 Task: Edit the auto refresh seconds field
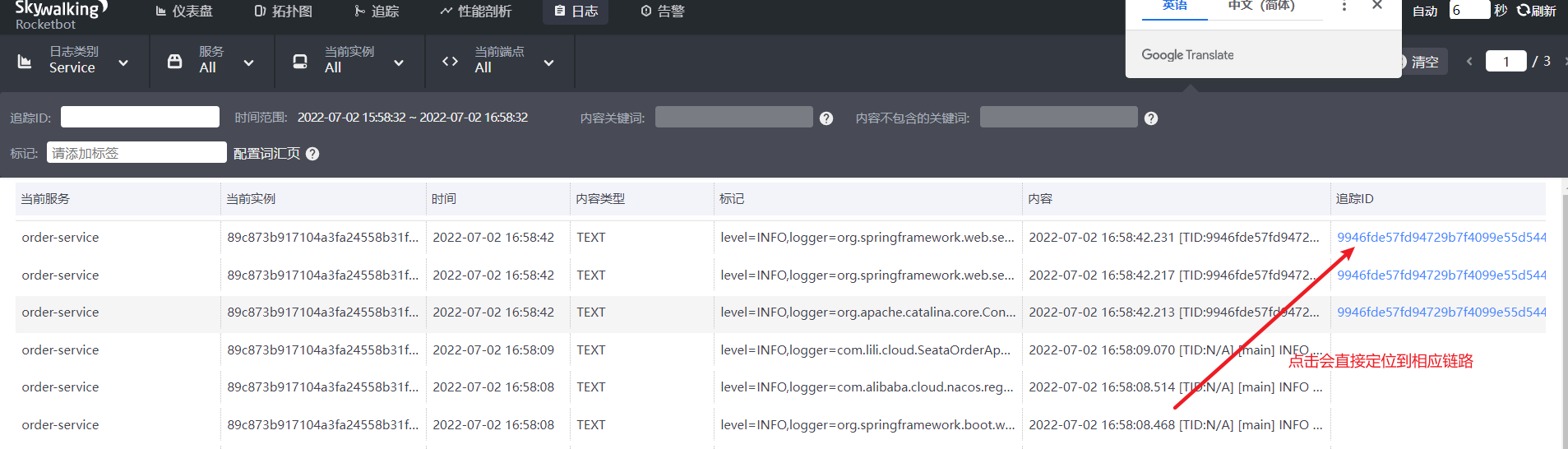1469,10
